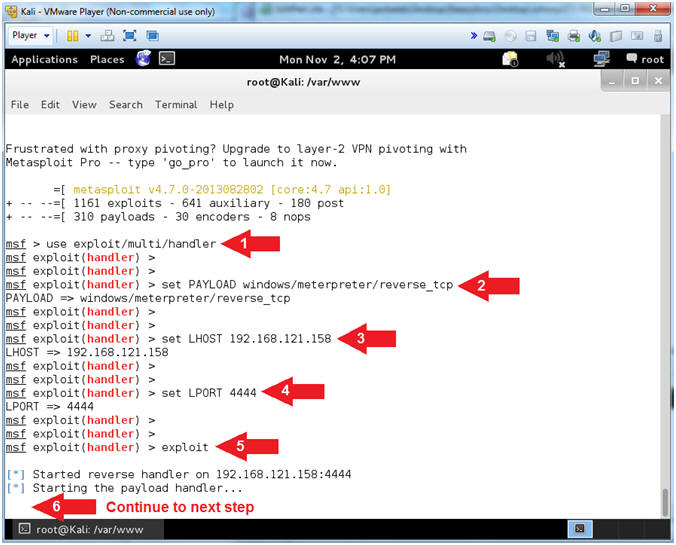
Task: Open the Applications menu in Kali top panel
Action: pyautogui.click(x=44, y=60)
